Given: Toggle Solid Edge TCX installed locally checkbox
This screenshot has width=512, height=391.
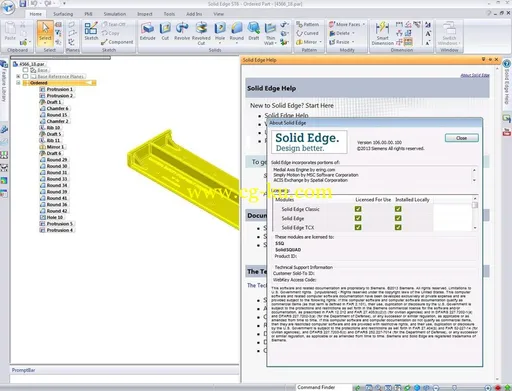Looking at the screenshot, I should pyautogui.click(x=398, y=227).
